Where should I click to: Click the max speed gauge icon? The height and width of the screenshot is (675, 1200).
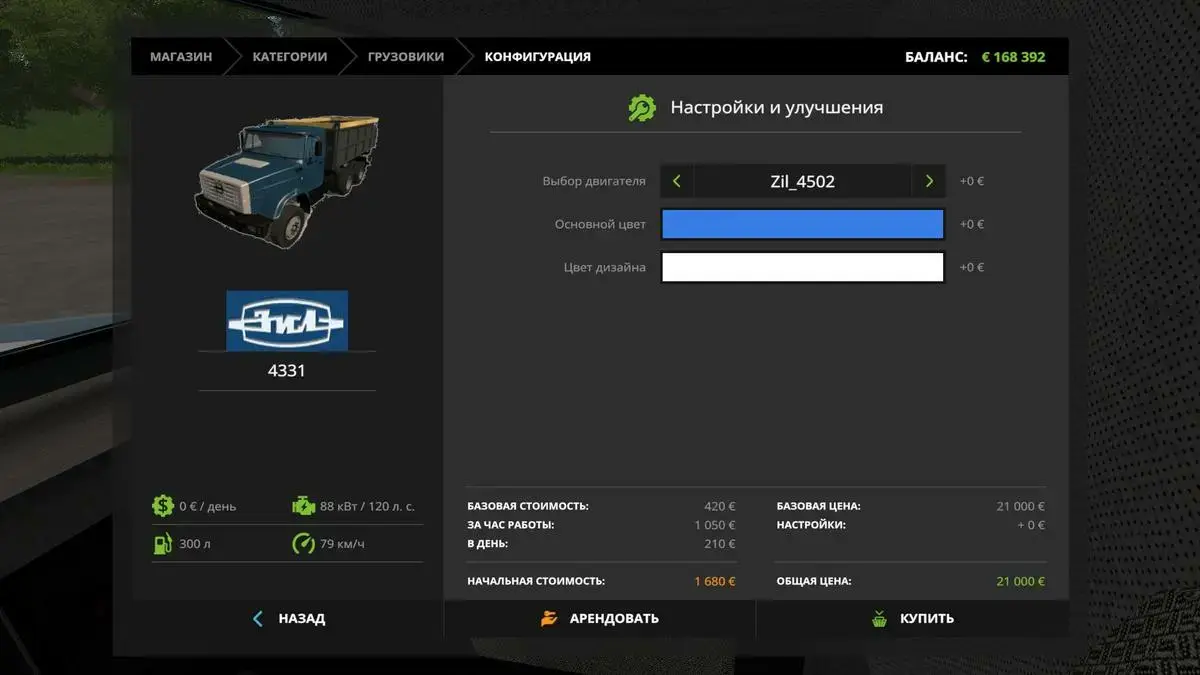[x=303, y=545]
